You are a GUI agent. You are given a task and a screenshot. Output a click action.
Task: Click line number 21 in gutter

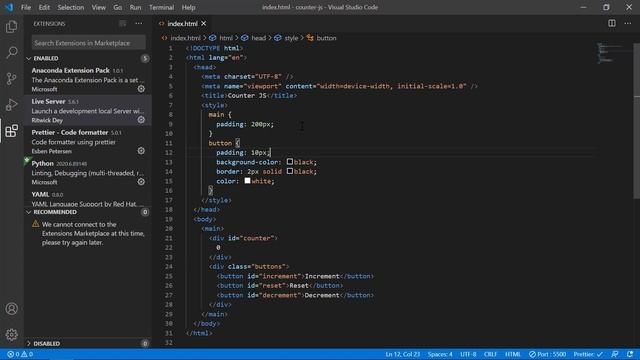pos(169,238)
